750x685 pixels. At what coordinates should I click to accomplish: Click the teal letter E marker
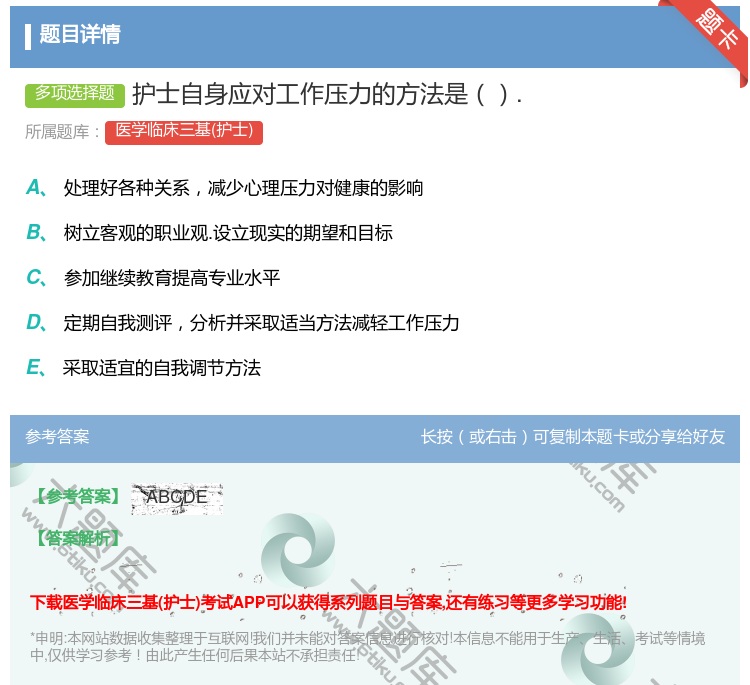coord(36,368)
